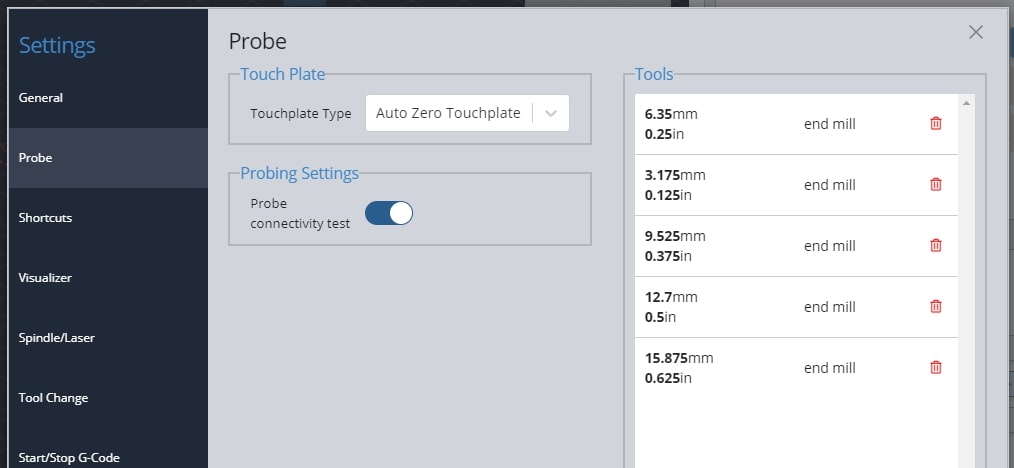Remove the 9.525mm end mill entry
The image size is (1014, 468).
tap(935, 246)
